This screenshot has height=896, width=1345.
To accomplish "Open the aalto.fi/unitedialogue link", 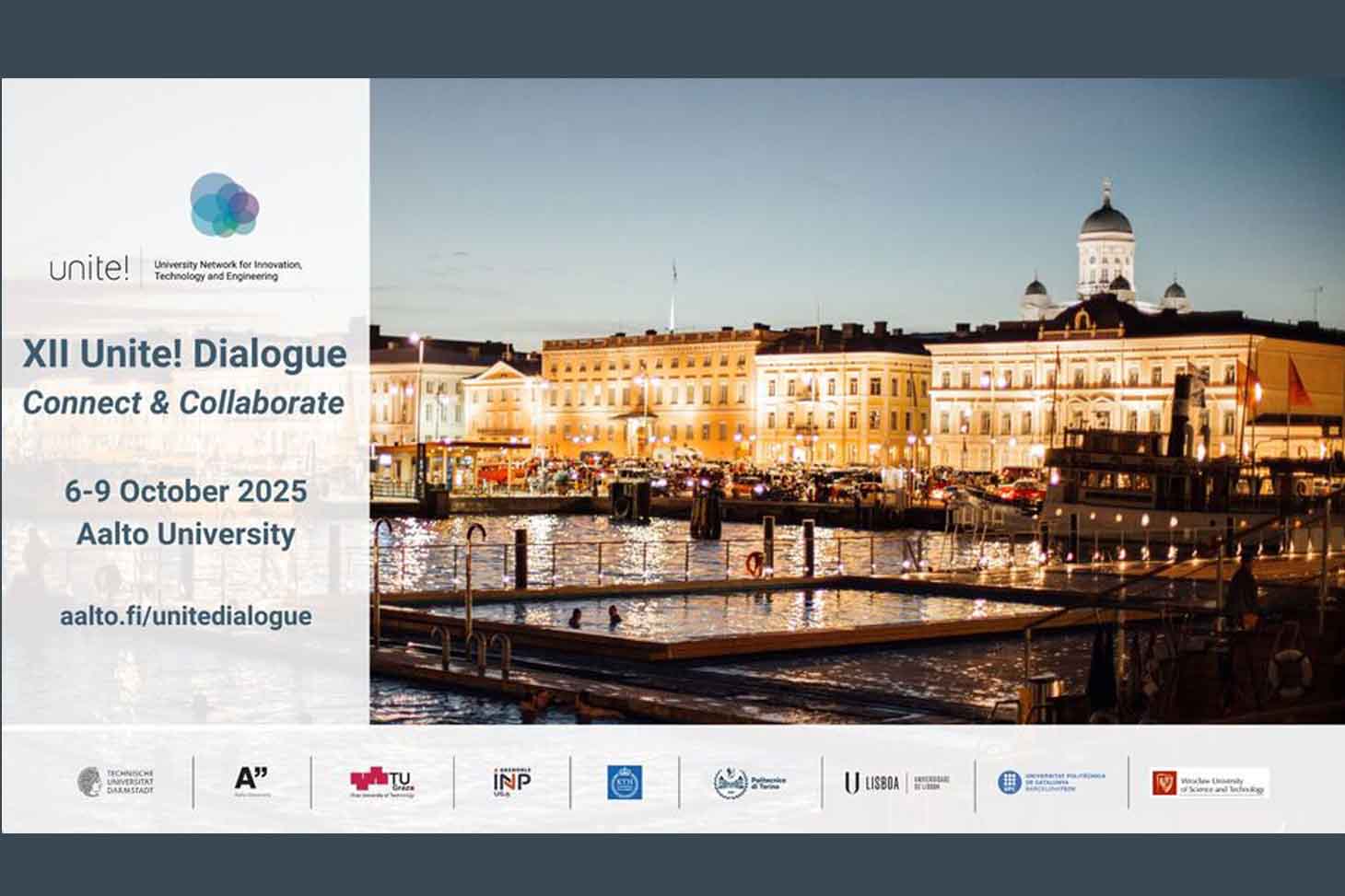I will pos(185,616).
